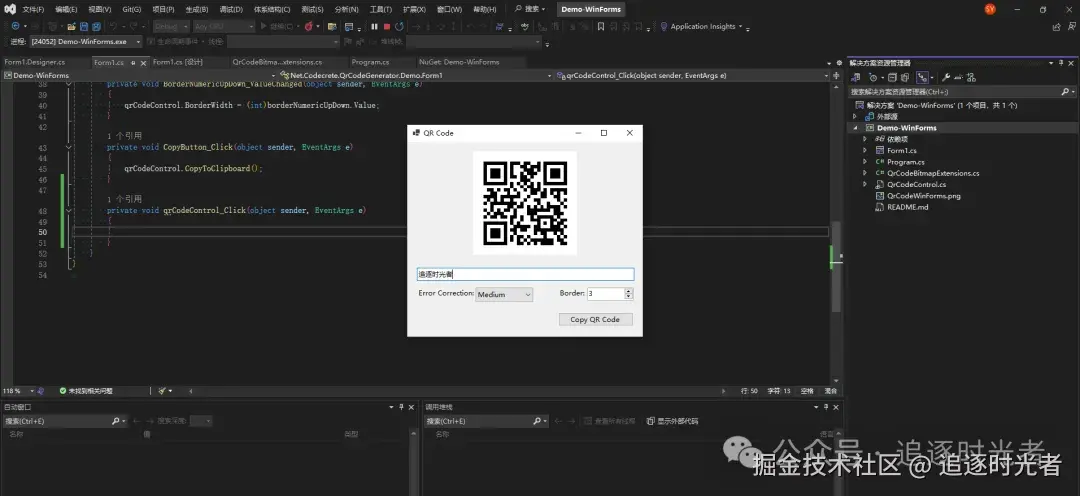Click the Sync with Active Document icon
1080x496 pixels.
point(922,77)
